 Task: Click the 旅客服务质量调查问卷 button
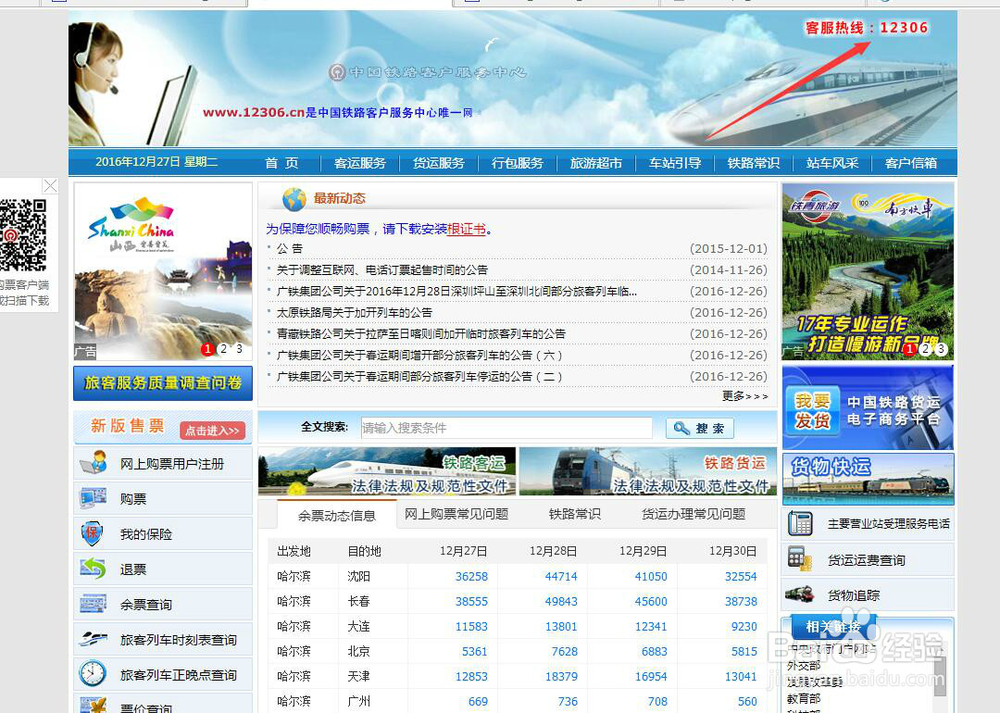click(163, 383)
